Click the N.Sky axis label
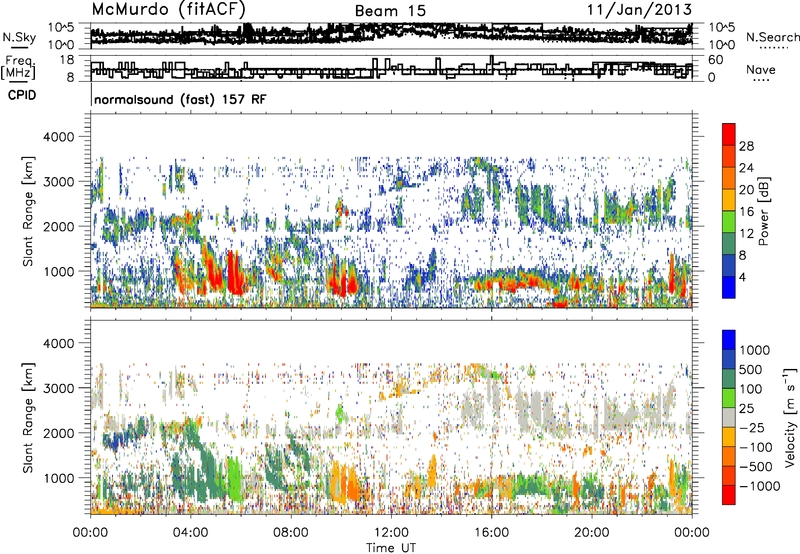The image size is (800, 554). [x=19, y=37]
